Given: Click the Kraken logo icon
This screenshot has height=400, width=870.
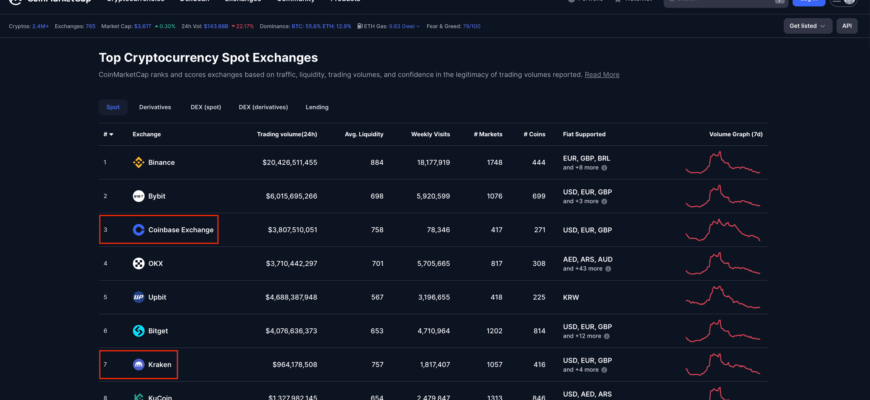Looking at the screenshot, I should tap(139, 365).
